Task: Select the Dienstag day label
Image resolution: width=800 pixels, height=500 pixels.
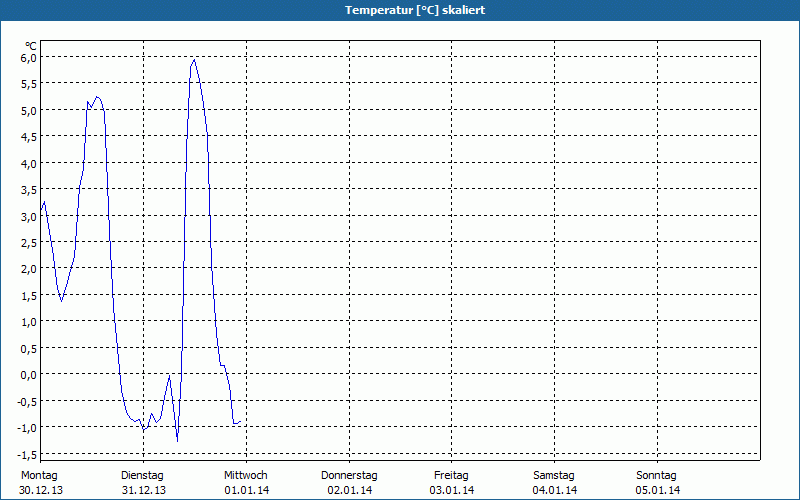Action: (142, 476)
